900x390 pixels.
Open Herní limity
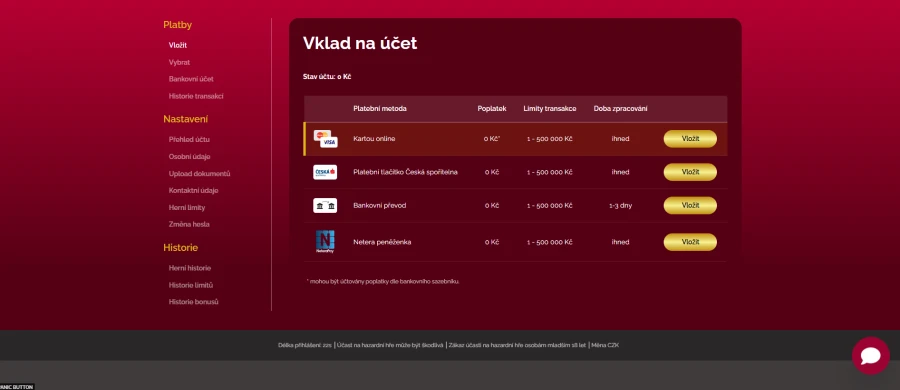(187, 207)
